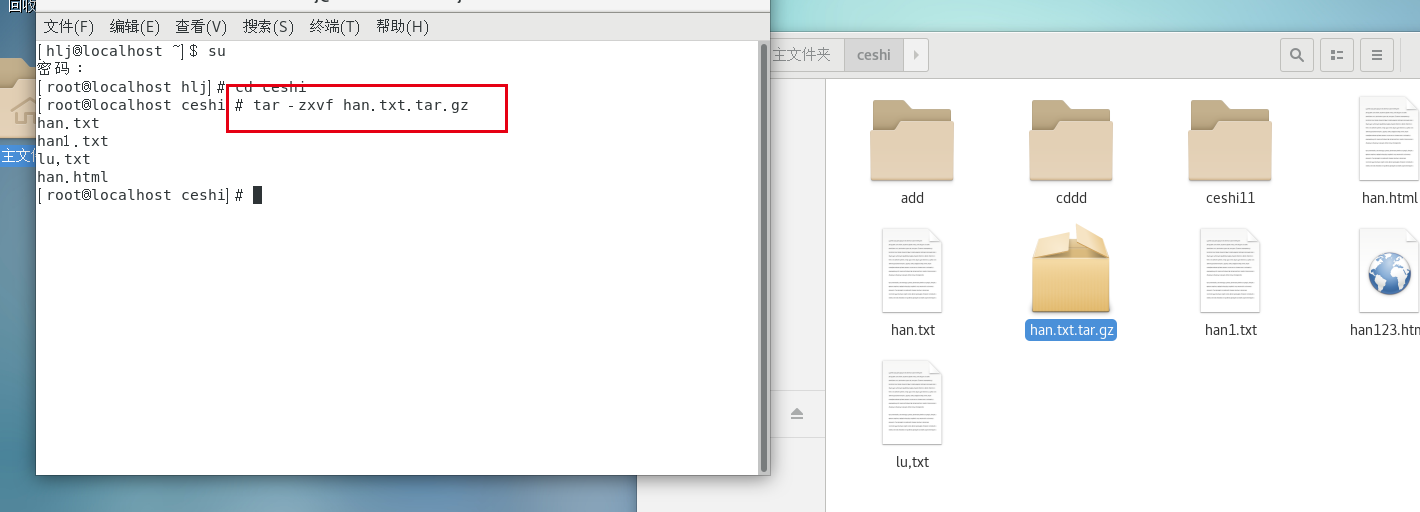This screenshot has height=512, width=1420.
Task: Click han.html line in terminal output
Action: 72,177
